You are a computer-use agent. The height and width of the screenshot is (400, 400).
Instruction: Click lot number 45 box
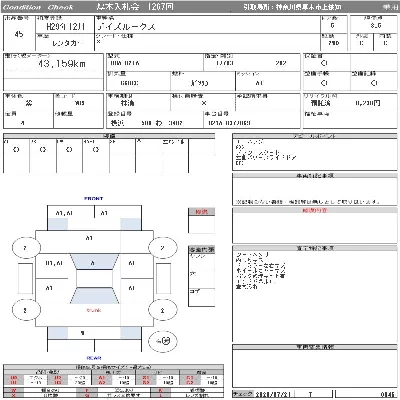coord(19,33)
